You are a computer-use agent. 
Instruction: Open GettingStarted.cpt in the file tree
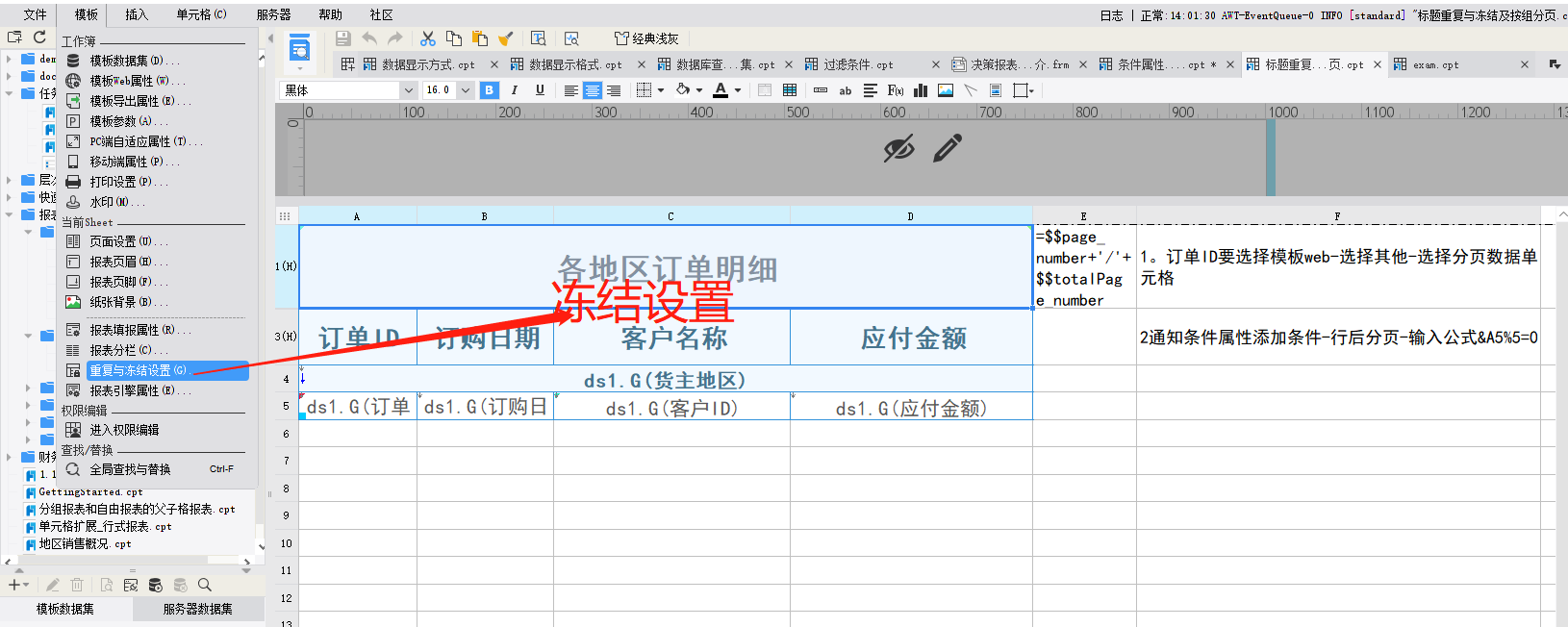coord(90,491)
